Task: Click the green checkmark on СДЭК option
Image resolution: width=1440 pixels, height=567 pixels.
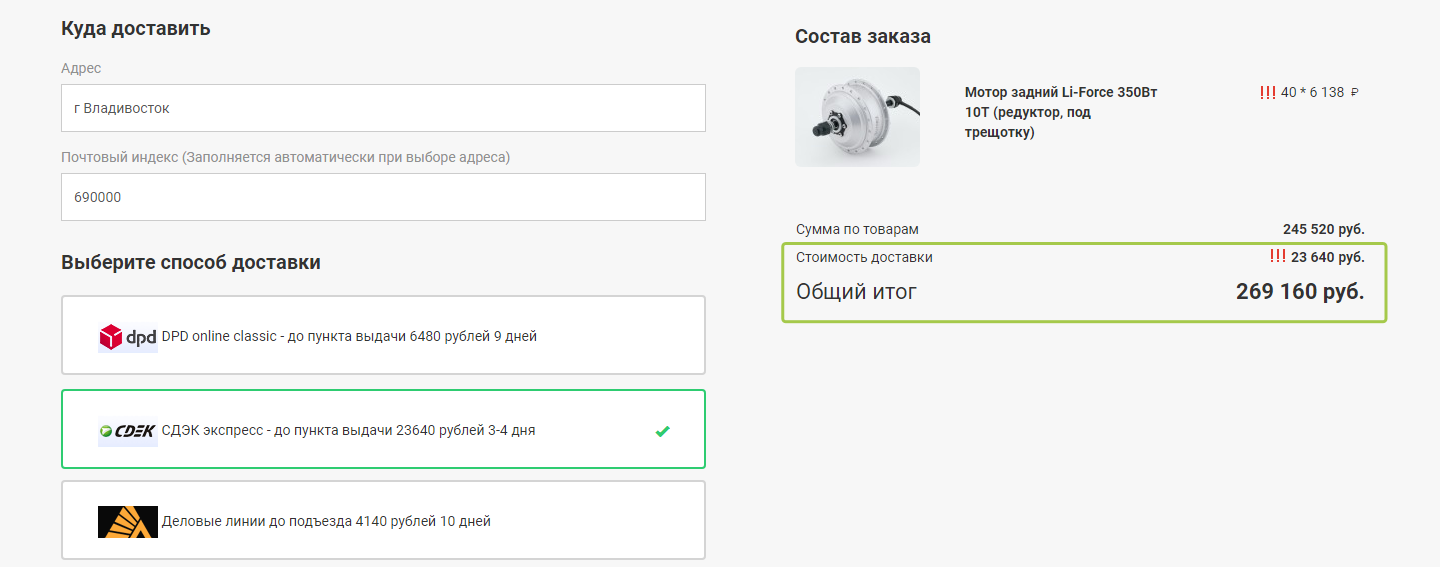Action: [662, 431]
